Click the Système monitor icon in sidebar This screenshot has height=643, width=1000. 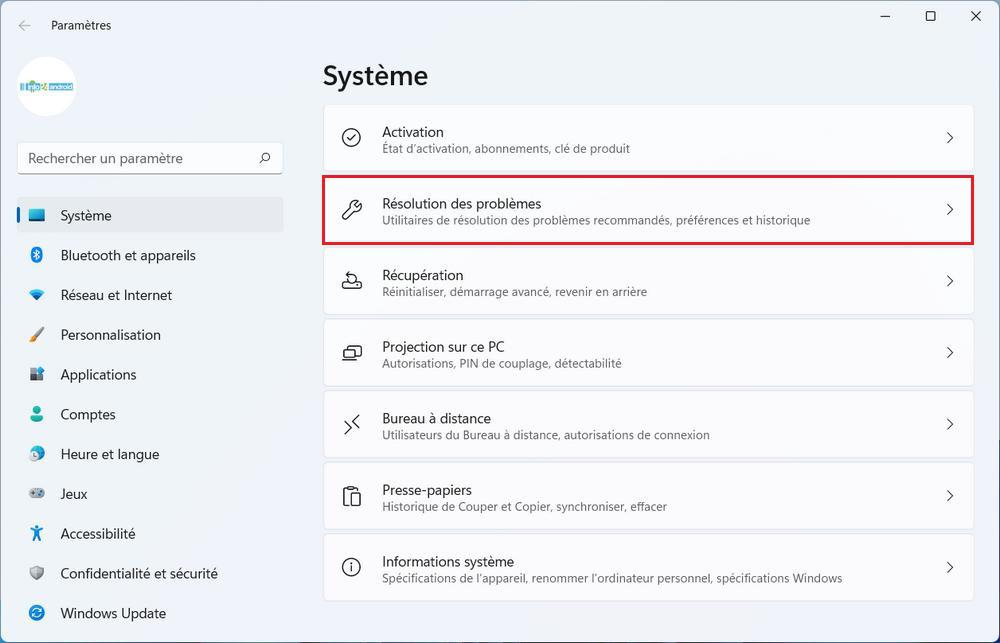(x=37, y=215)
